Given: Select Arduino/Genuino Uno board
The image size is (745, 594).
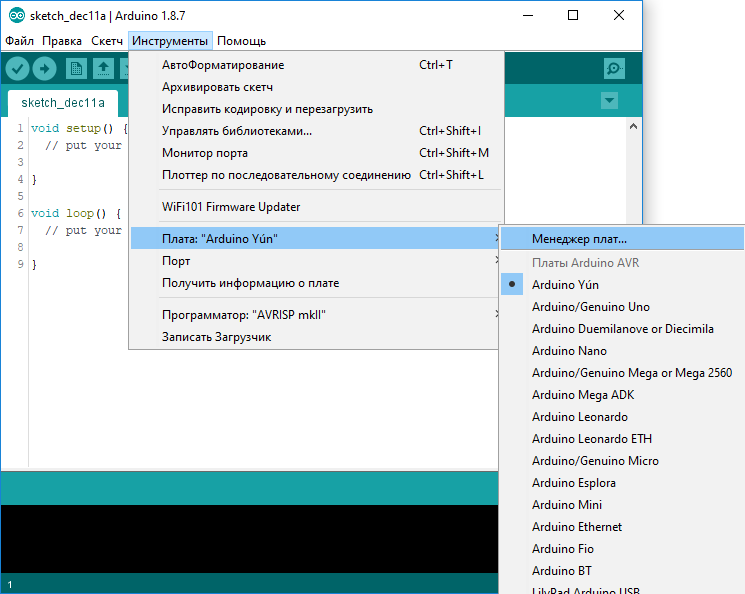Looking at the screenshot, I should 622,307.
